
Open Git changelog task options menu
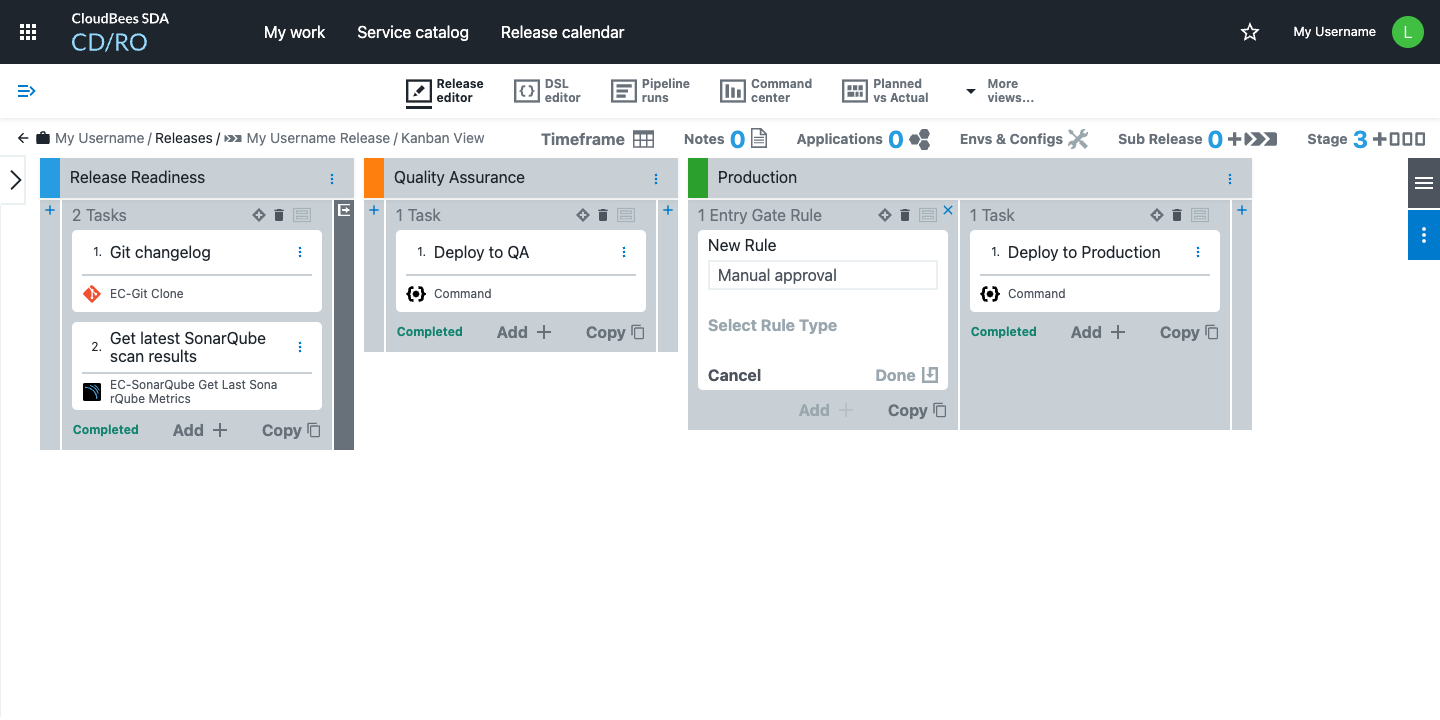point(300,253)
